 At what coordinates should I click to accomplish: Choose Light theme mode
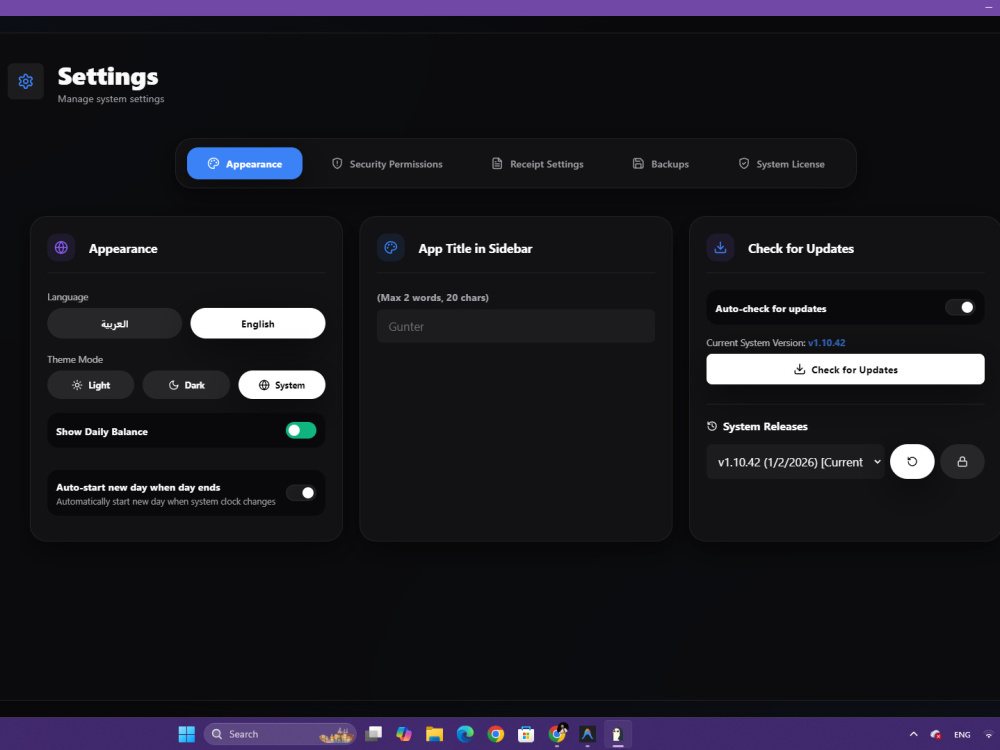(91, 385)
